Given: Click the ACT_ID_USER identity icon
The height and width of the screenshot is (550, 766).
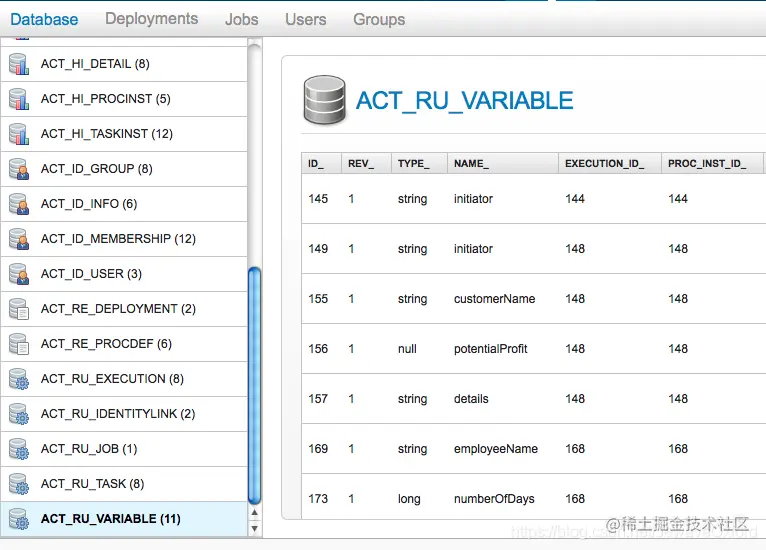Looking at the screenshot, I should pos(19,274).
